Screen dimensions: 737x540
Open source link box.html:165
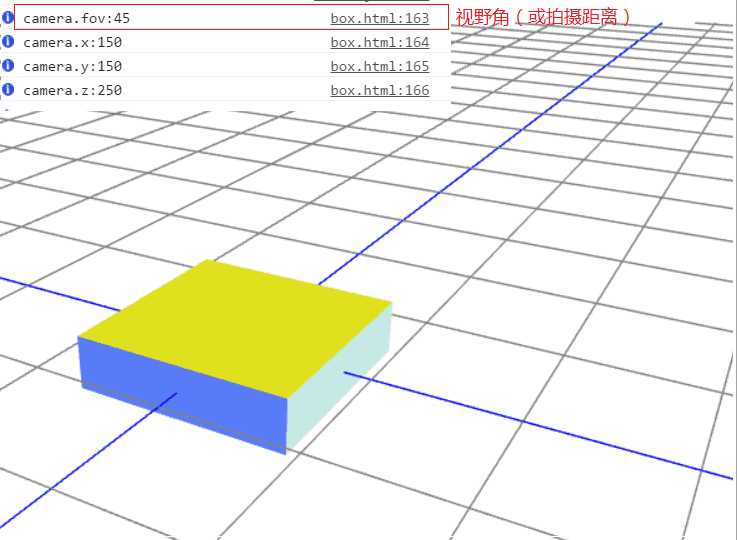380,66
